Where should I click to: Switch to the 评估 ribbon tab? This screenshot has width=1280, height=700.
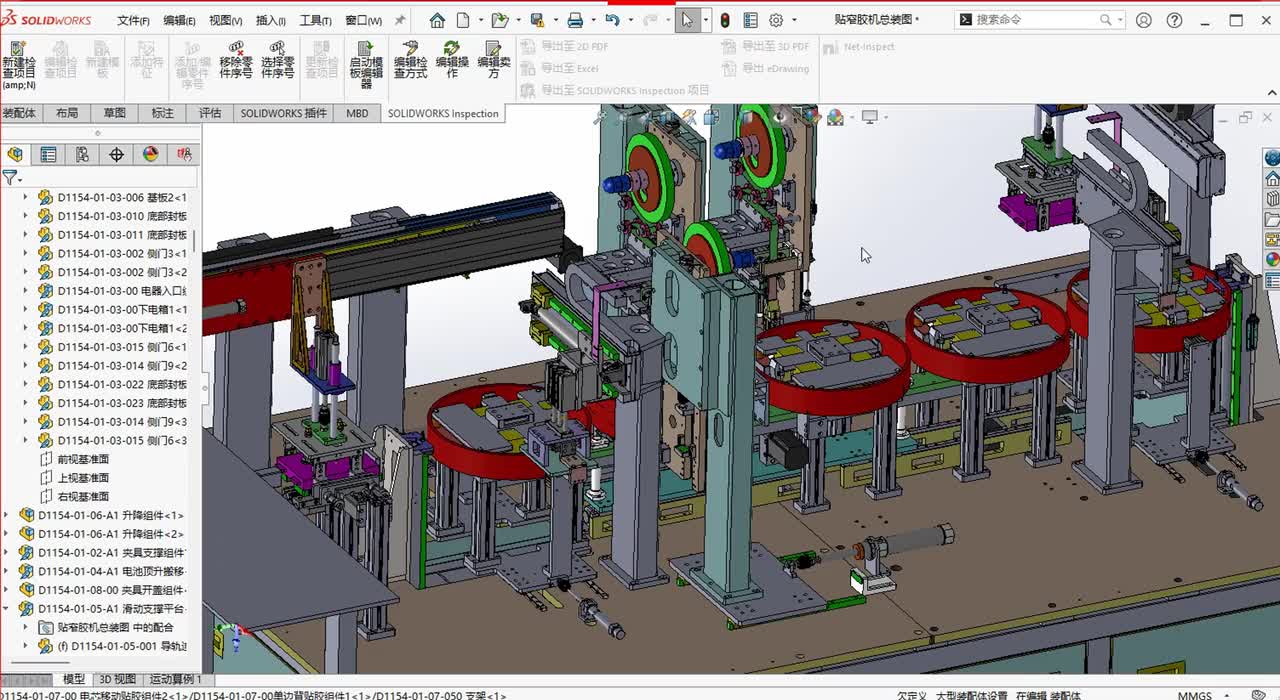click(209, 113)
